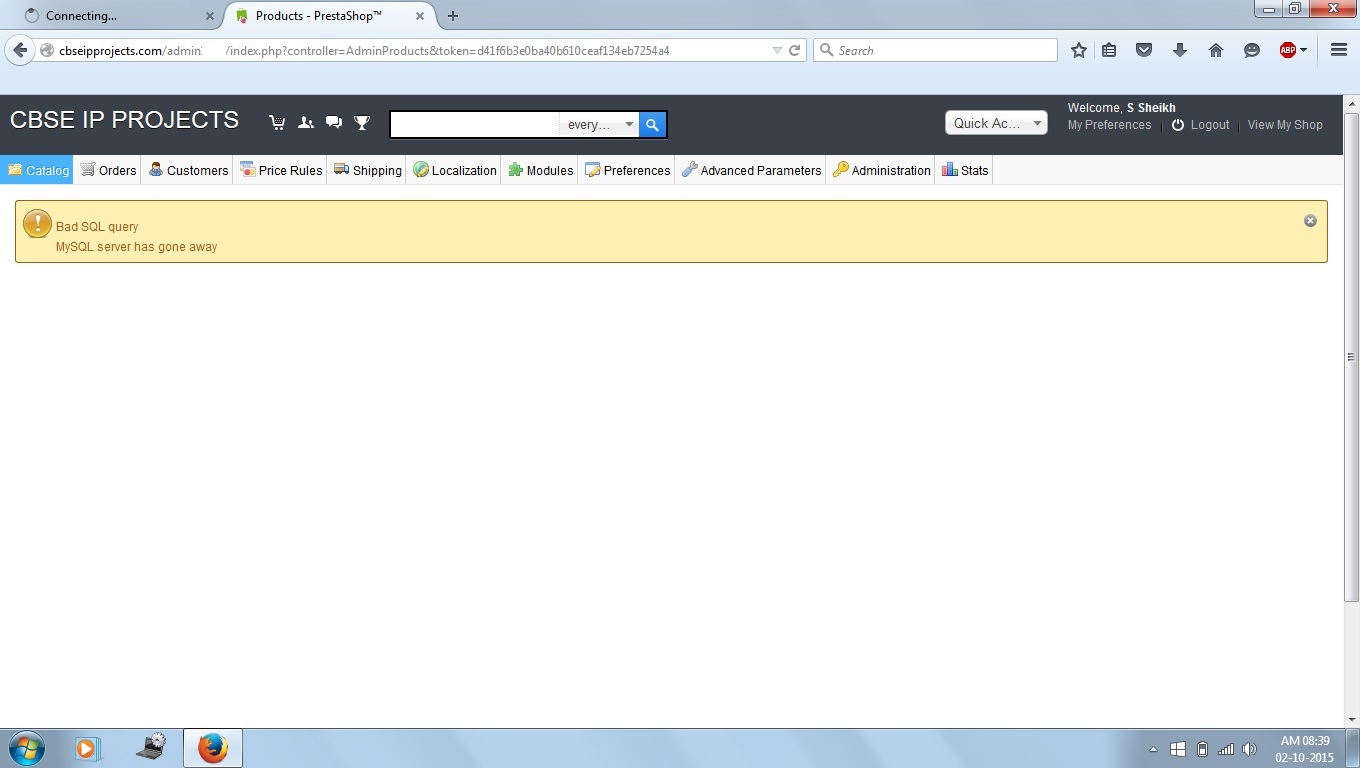
Task: Click the Firefox Hello smiley icon
Action: (x=1251, y=50)
